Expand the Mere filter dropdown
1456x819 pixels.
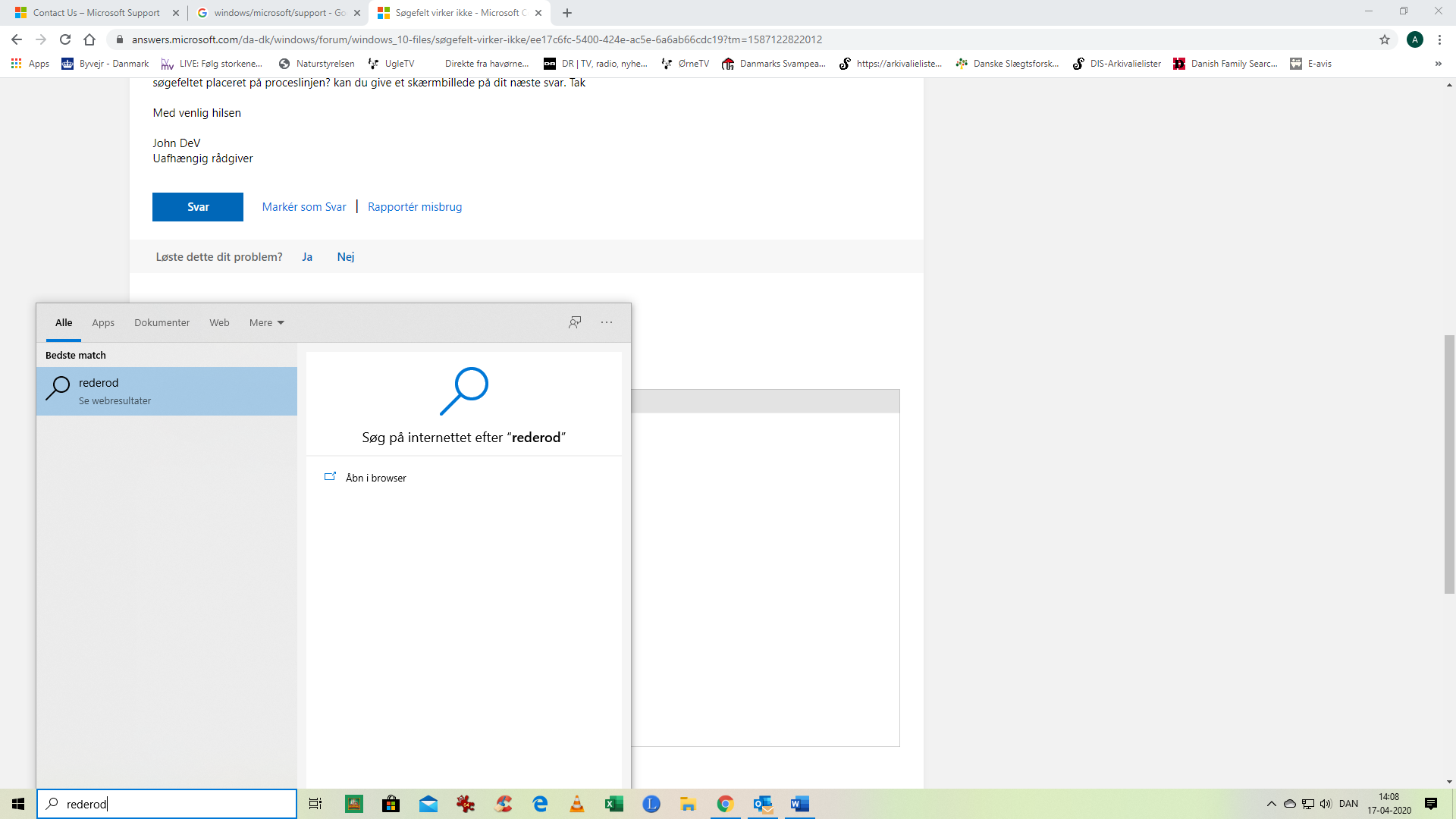266,322
